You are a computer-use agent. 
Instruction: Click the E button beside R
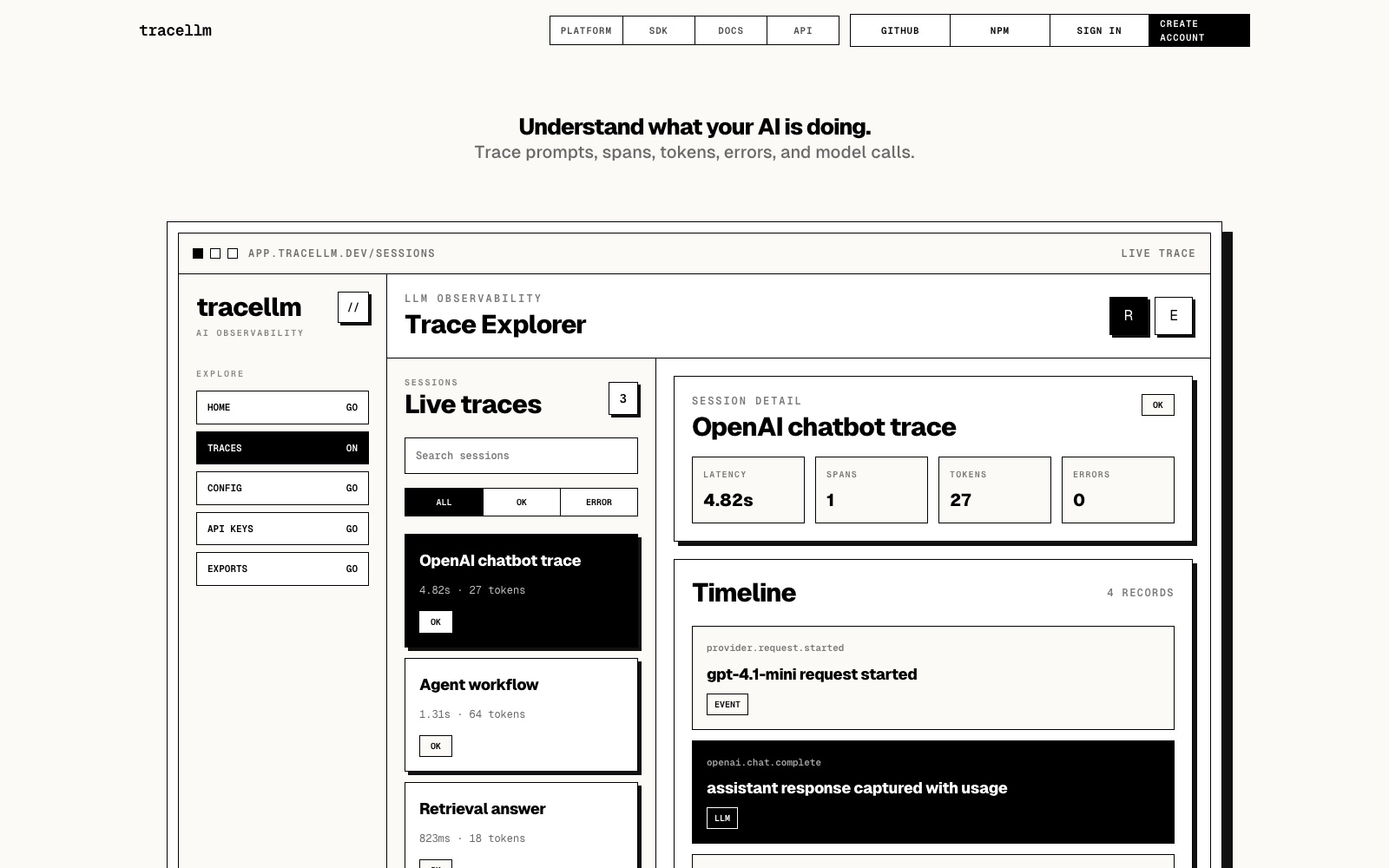point(1174,316)
